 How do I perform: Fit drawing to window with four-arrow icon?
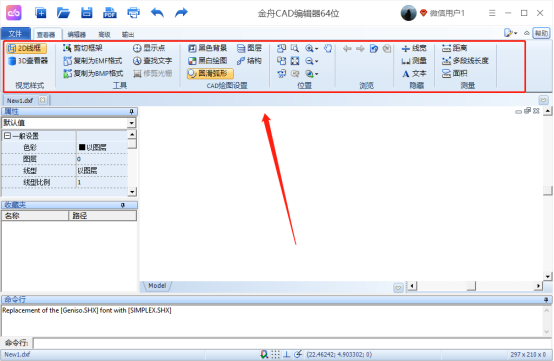[295, 61]
